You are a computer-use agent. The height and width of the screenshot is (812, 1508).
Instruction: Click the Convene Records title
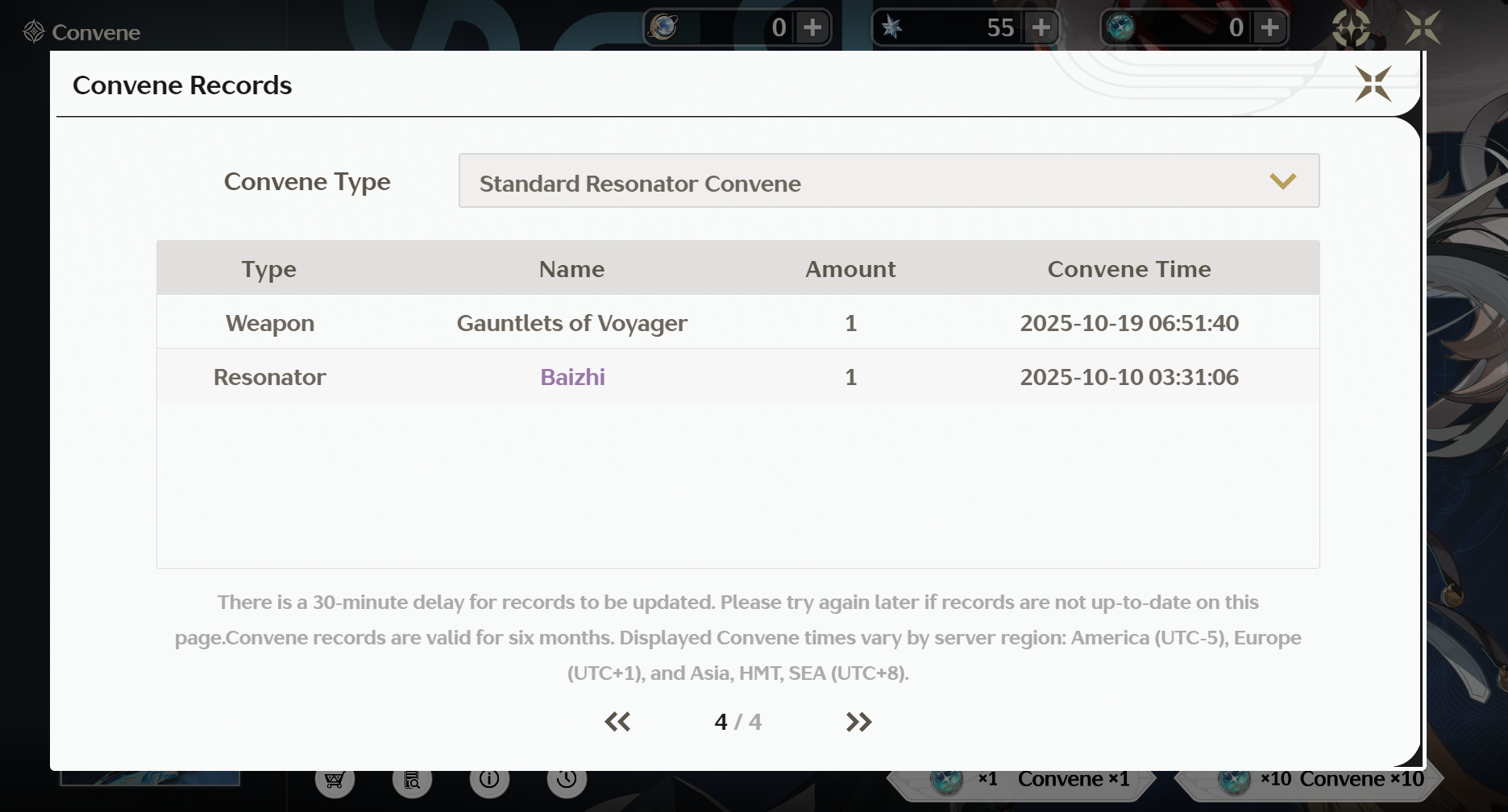coord(182,85)
